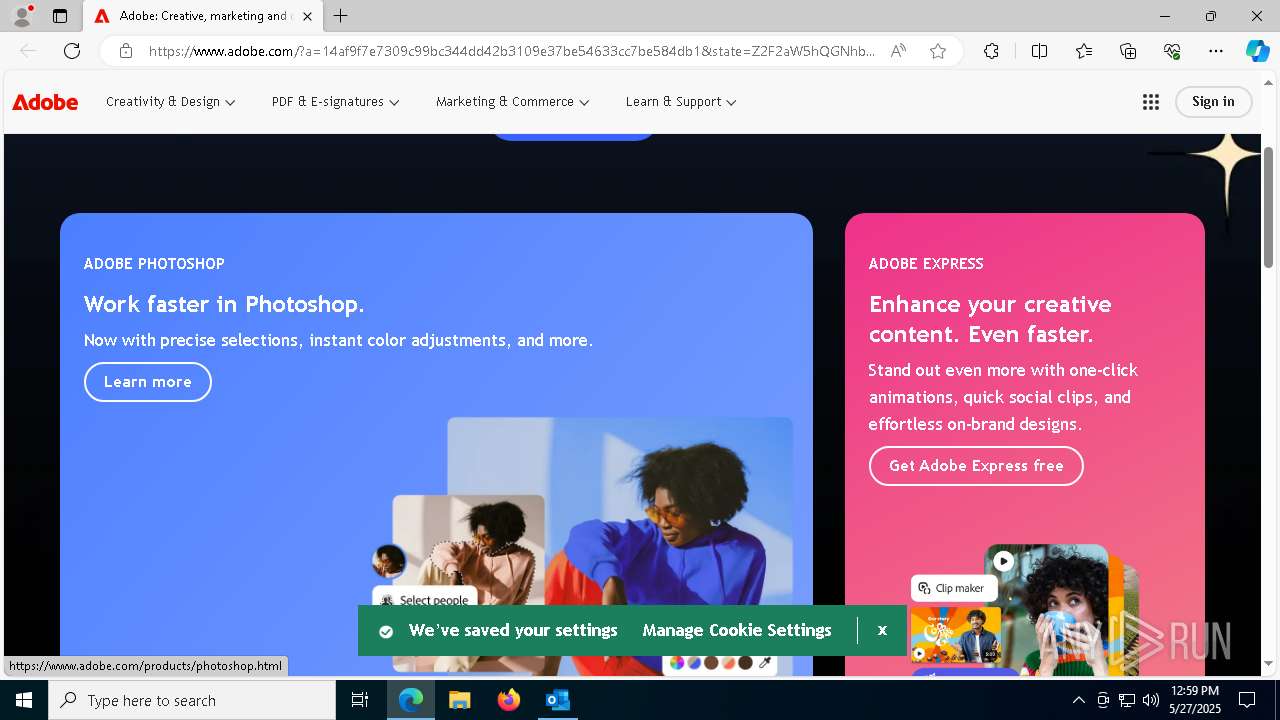Click Get Adobe Express free
This screenshot has width=1280, height=720.
click(976, 466)
